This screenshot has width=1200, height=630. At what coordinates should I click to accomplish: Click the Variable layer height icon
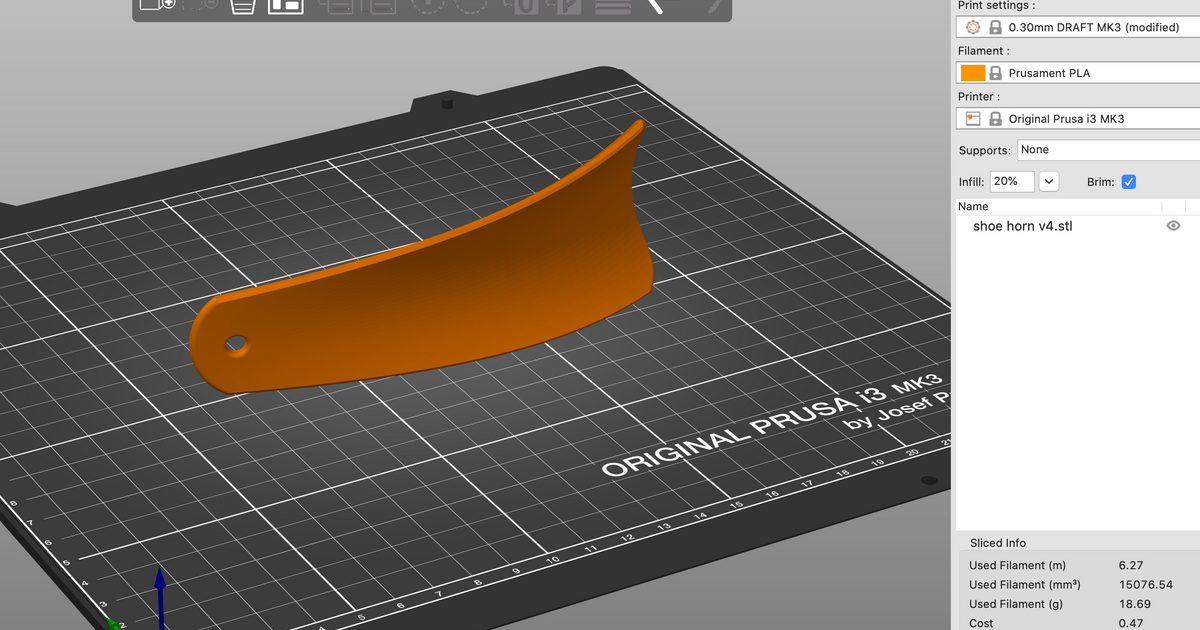coord(611,5)
